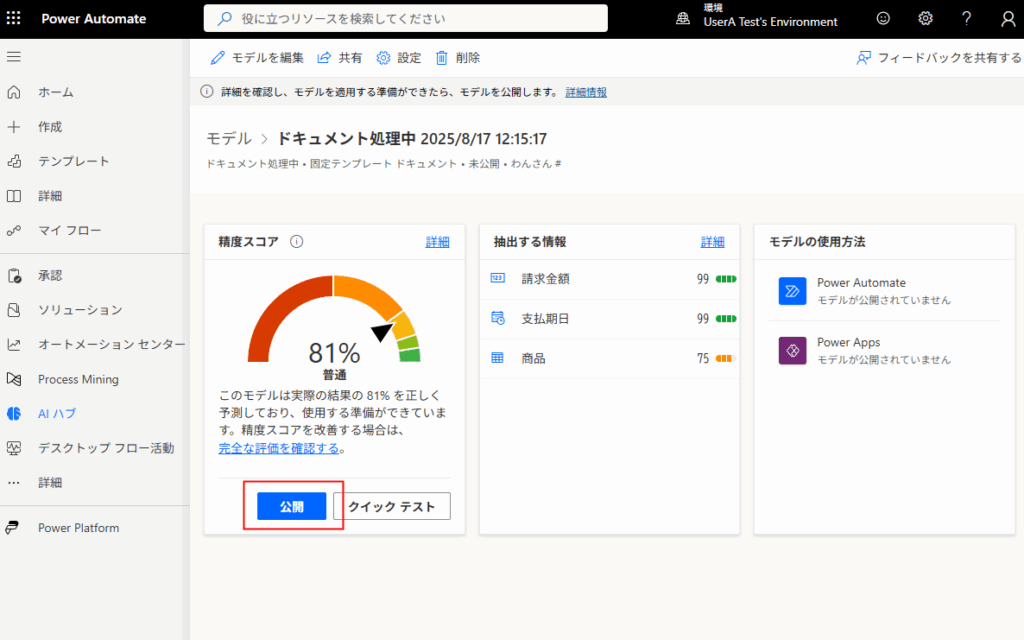Select the 請求金額 field text
Viewport: 1024px width, 640px height.
(x=545, y=279)
